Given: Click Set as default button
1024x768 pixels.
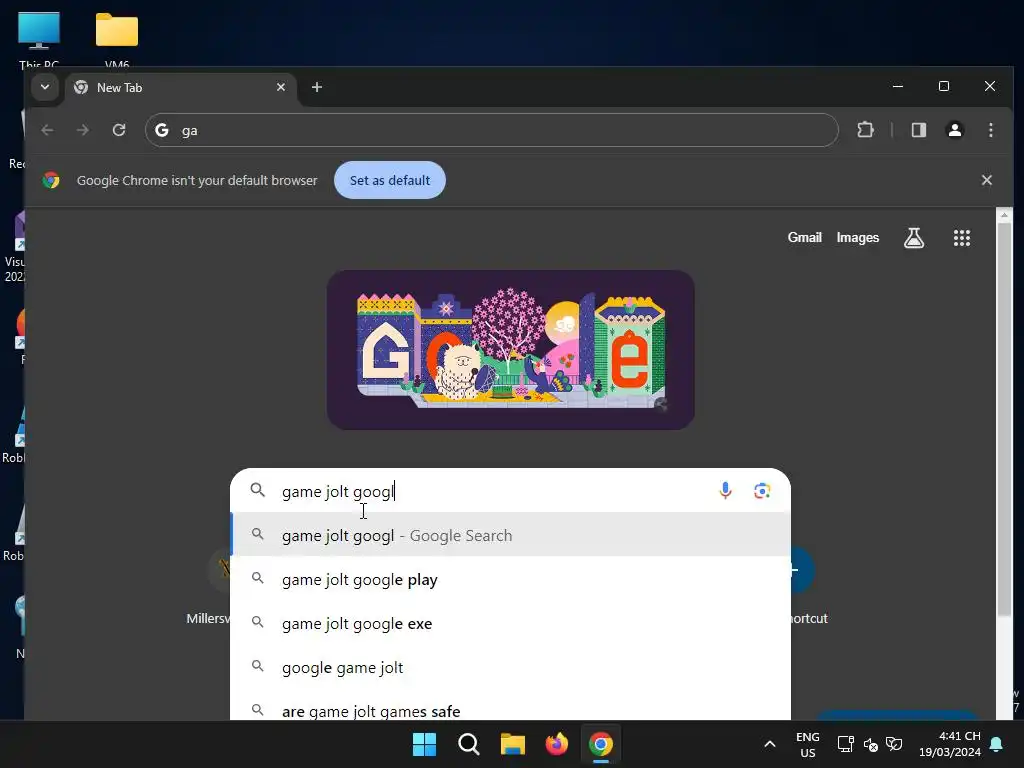Looking at the screenshot, I should tap(390, 180).
